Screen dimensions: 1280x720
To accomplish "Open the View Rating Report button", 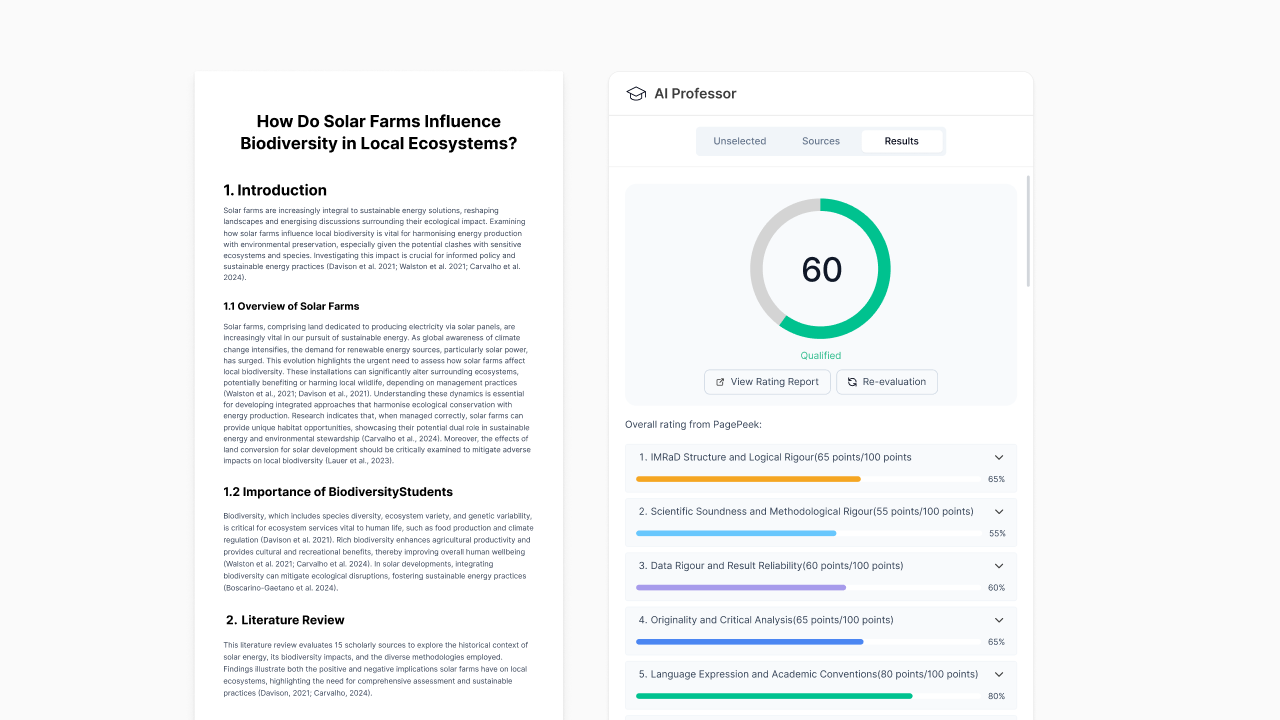I will pyautogui.click(x=767, y=382).
